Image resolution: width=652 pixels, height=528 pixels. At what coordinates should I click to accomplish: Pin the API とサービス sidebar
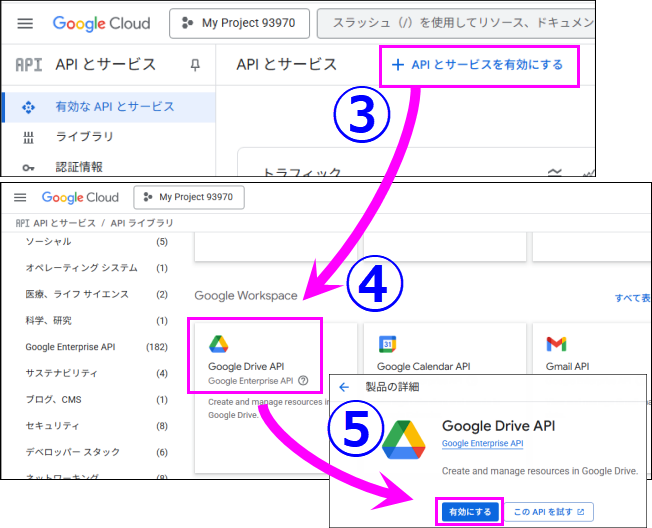tap(195, 65)
